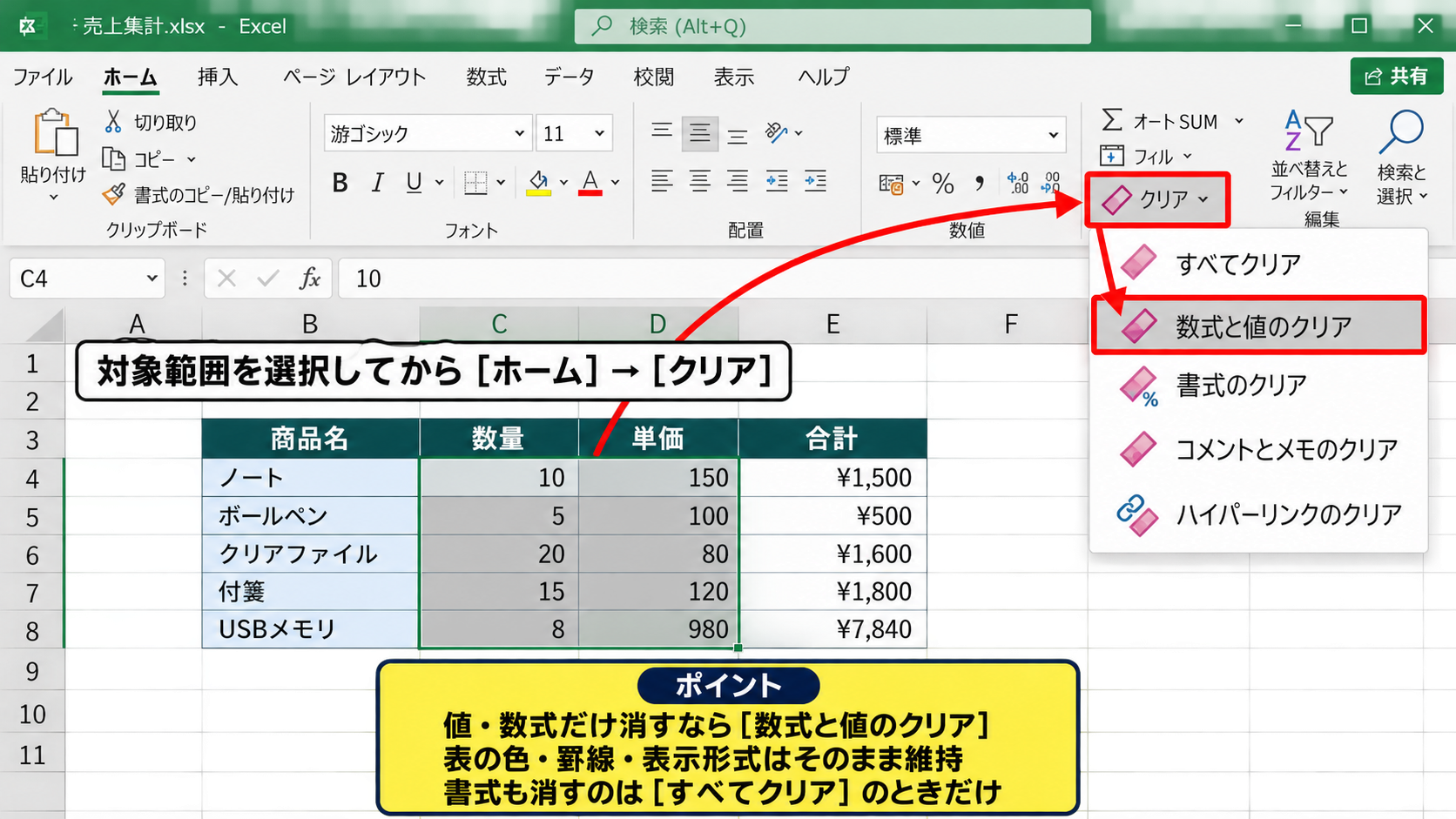Choose Clear Formats (書式のクリア) menu item

[1258, 385]
